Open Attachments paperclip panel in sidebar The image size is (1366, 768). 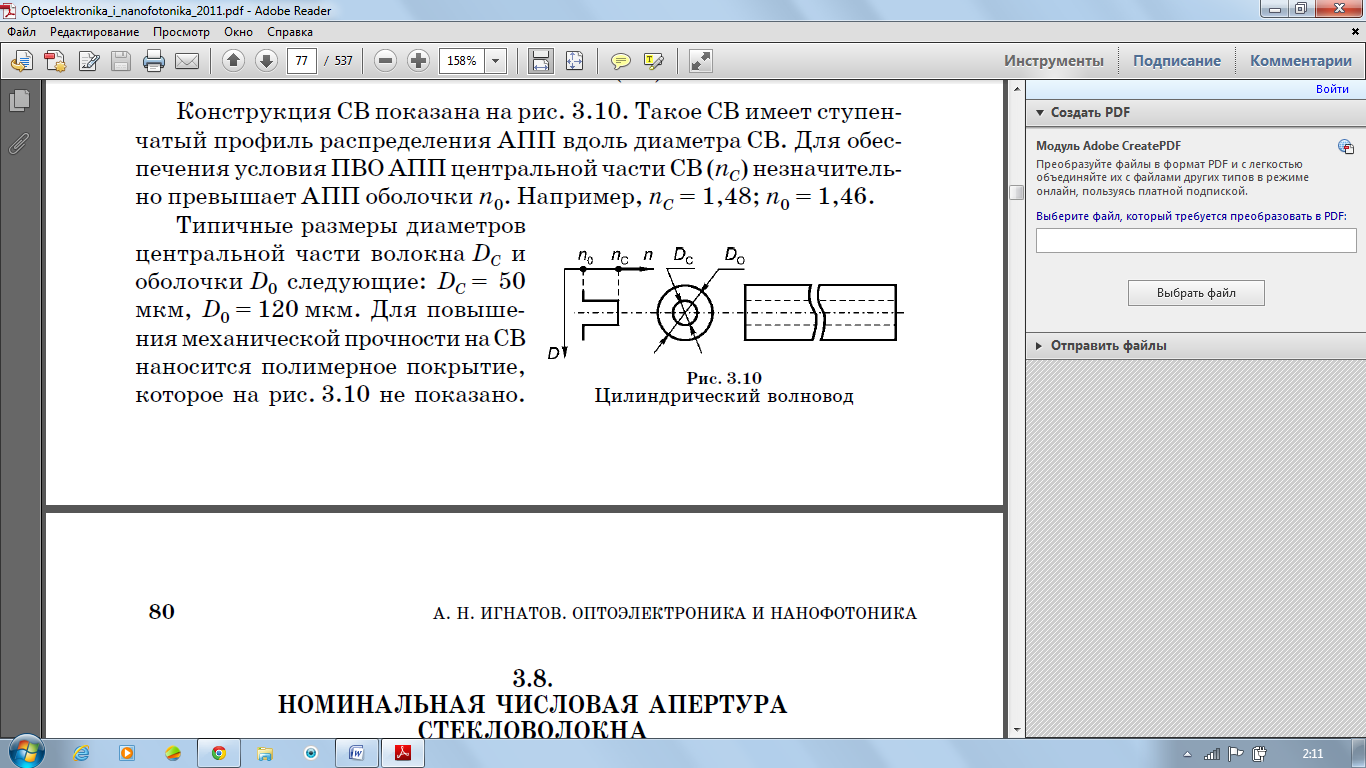pos(18,143)
